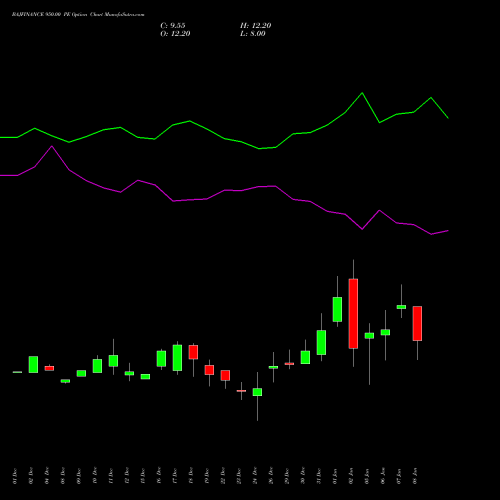Click the 02 Jan date label

(351, 476)
